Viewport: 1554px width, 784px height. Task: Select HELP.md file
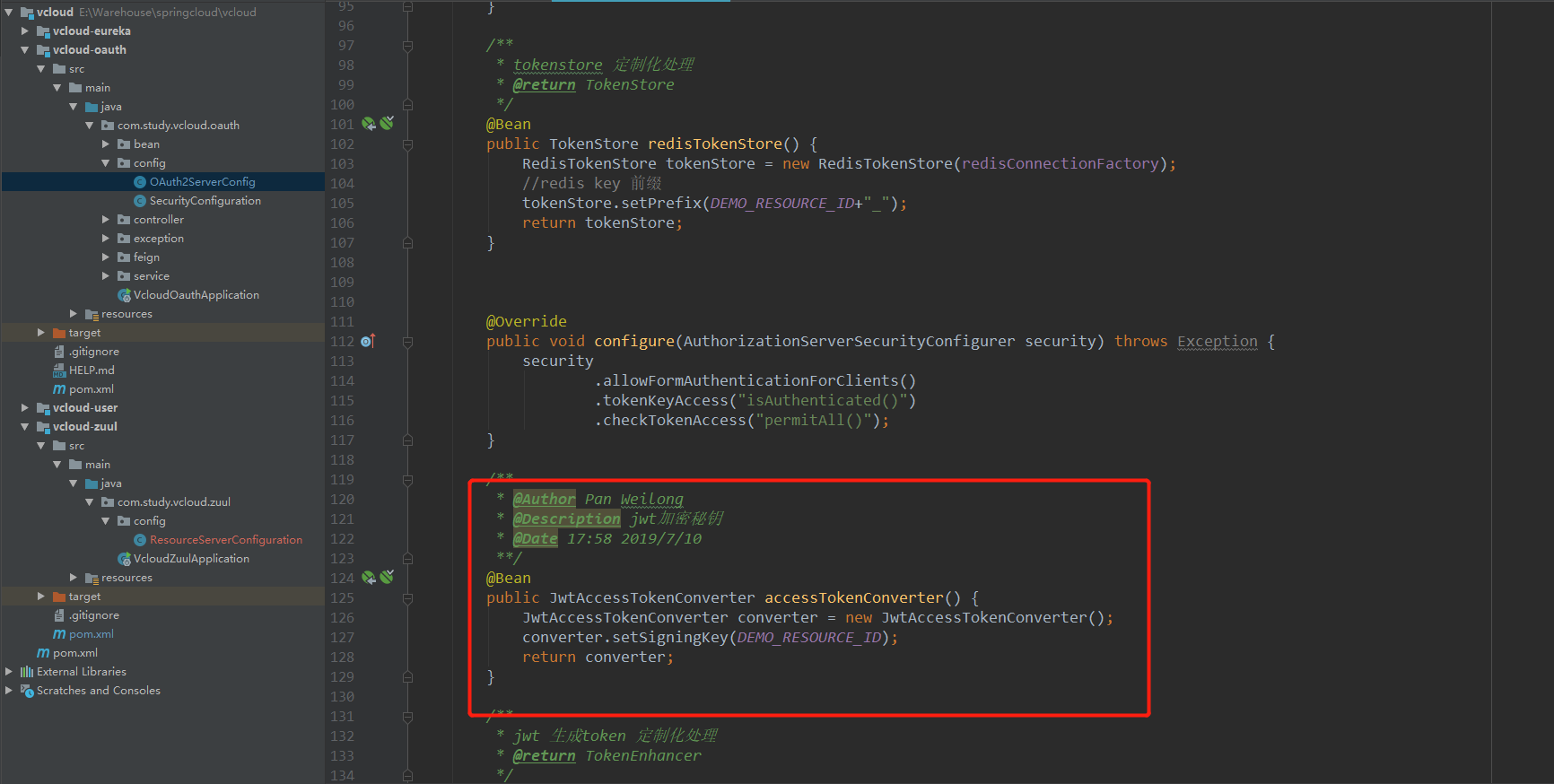(92, 370)
